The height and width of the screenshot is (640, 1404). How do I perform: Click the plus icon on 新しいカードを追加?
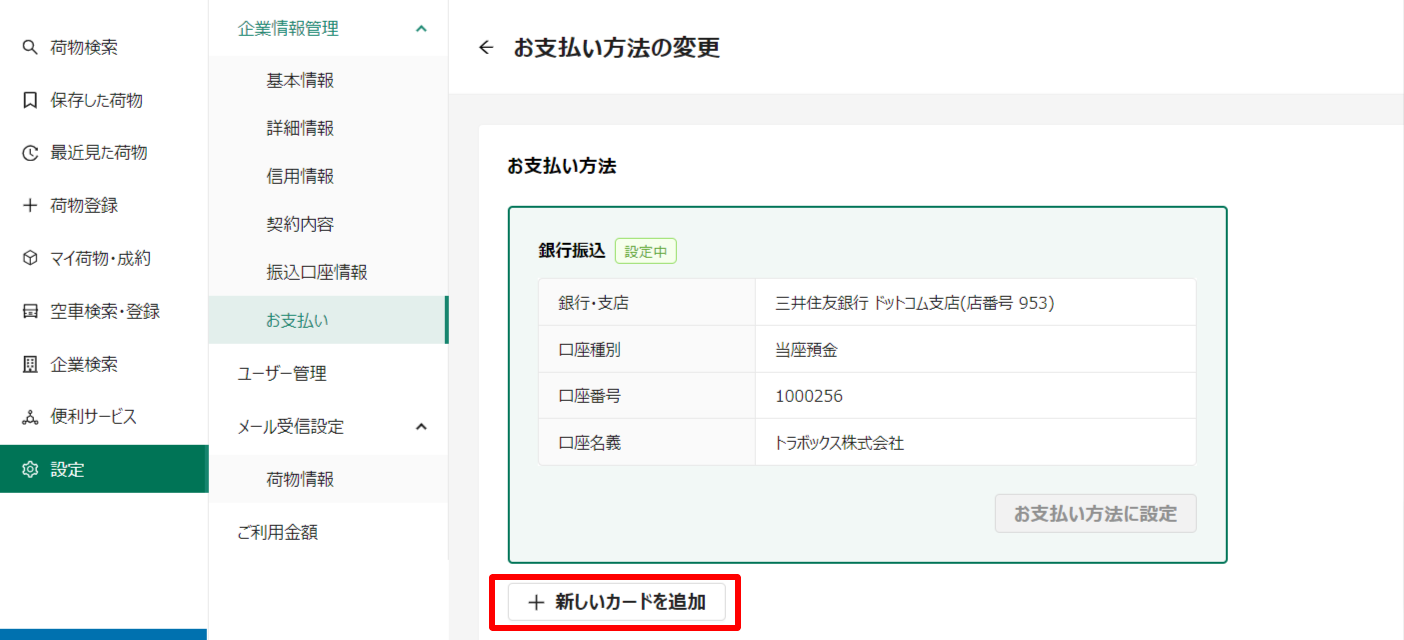536,602
